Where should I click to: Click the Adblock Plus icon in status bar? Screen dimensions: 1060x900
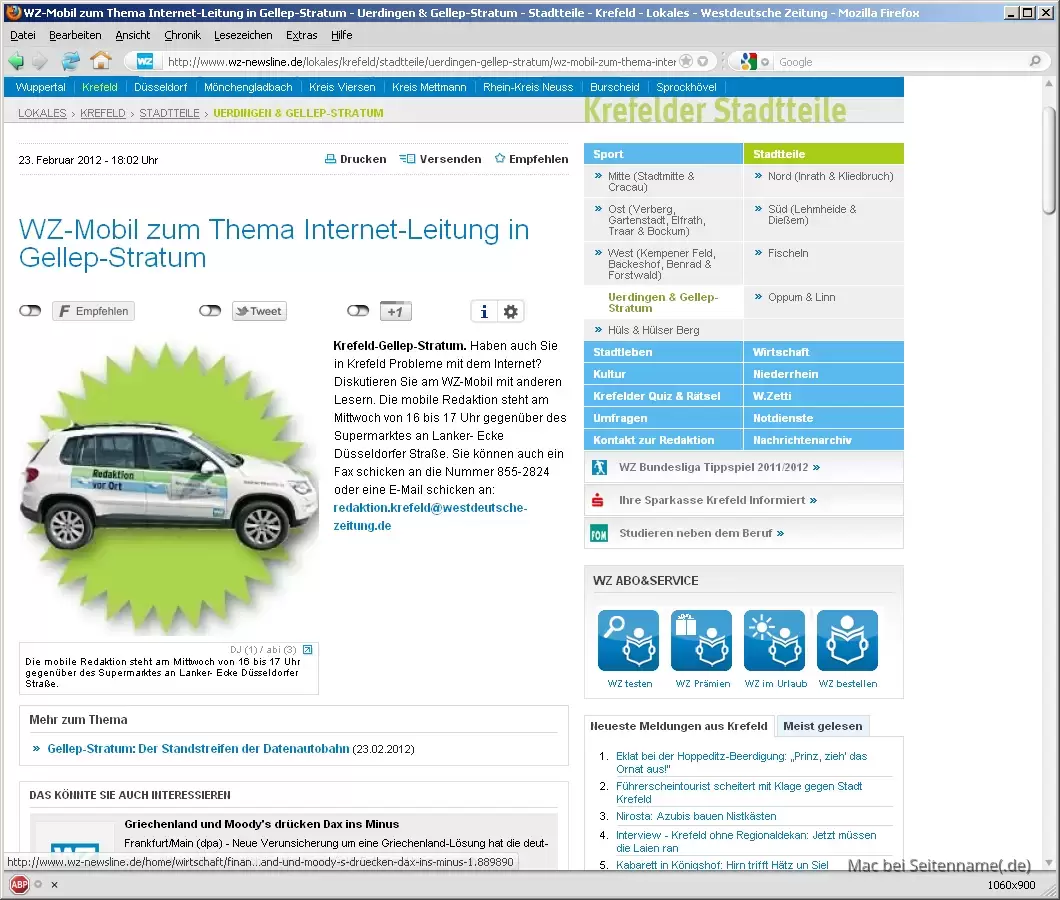tap(18, 885)
